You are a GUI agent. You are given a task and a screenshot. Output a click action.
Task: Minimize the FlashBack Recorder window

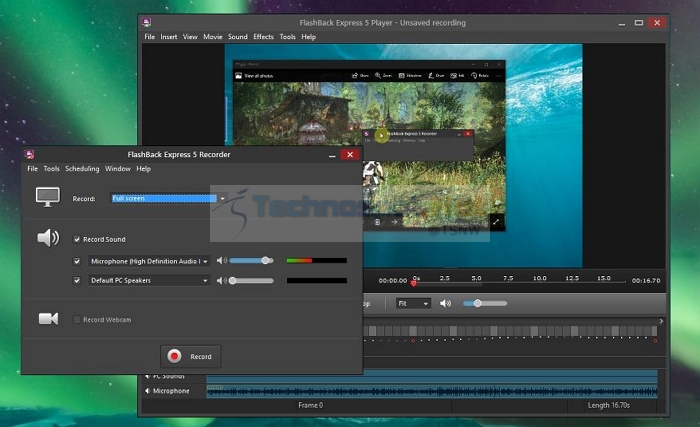tap(332, 155)
